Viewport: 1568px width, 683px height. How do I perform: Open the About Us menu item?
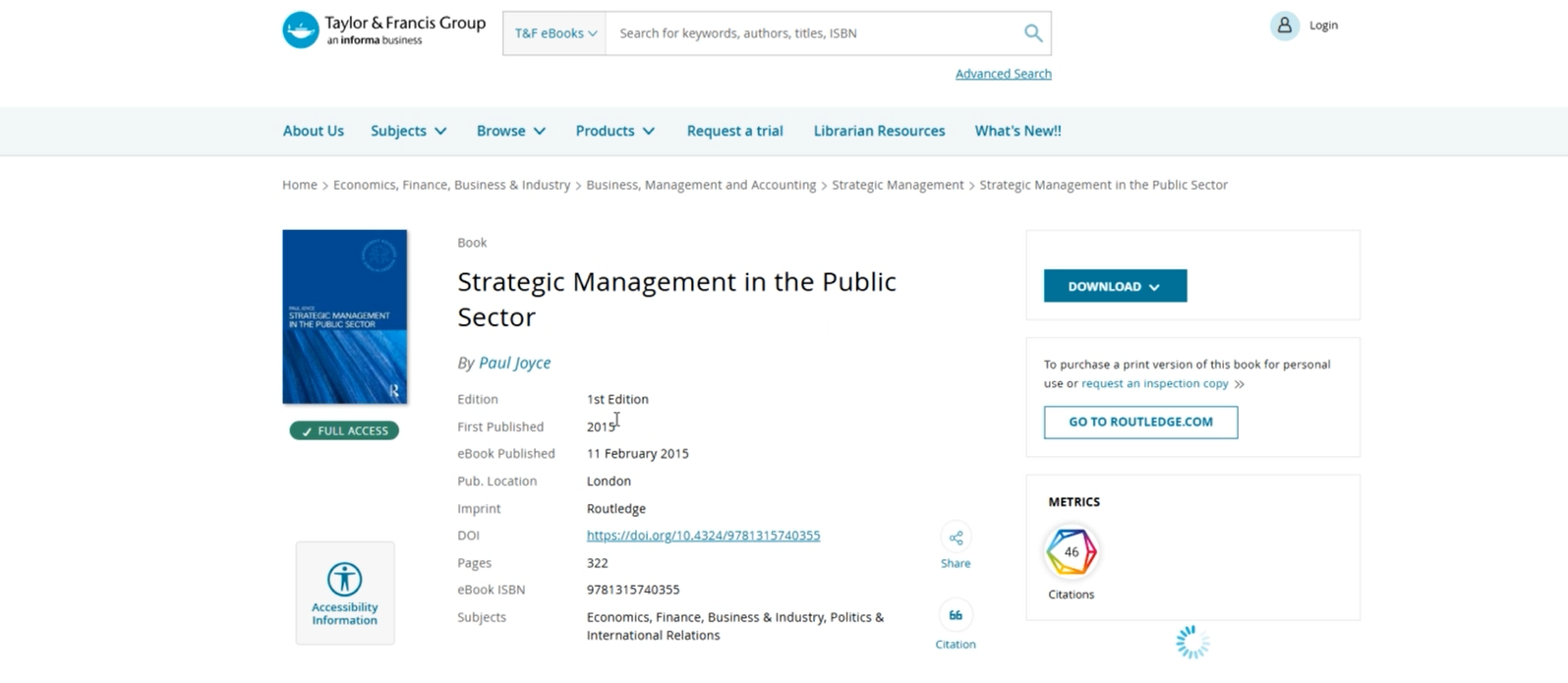coord(313,131)
